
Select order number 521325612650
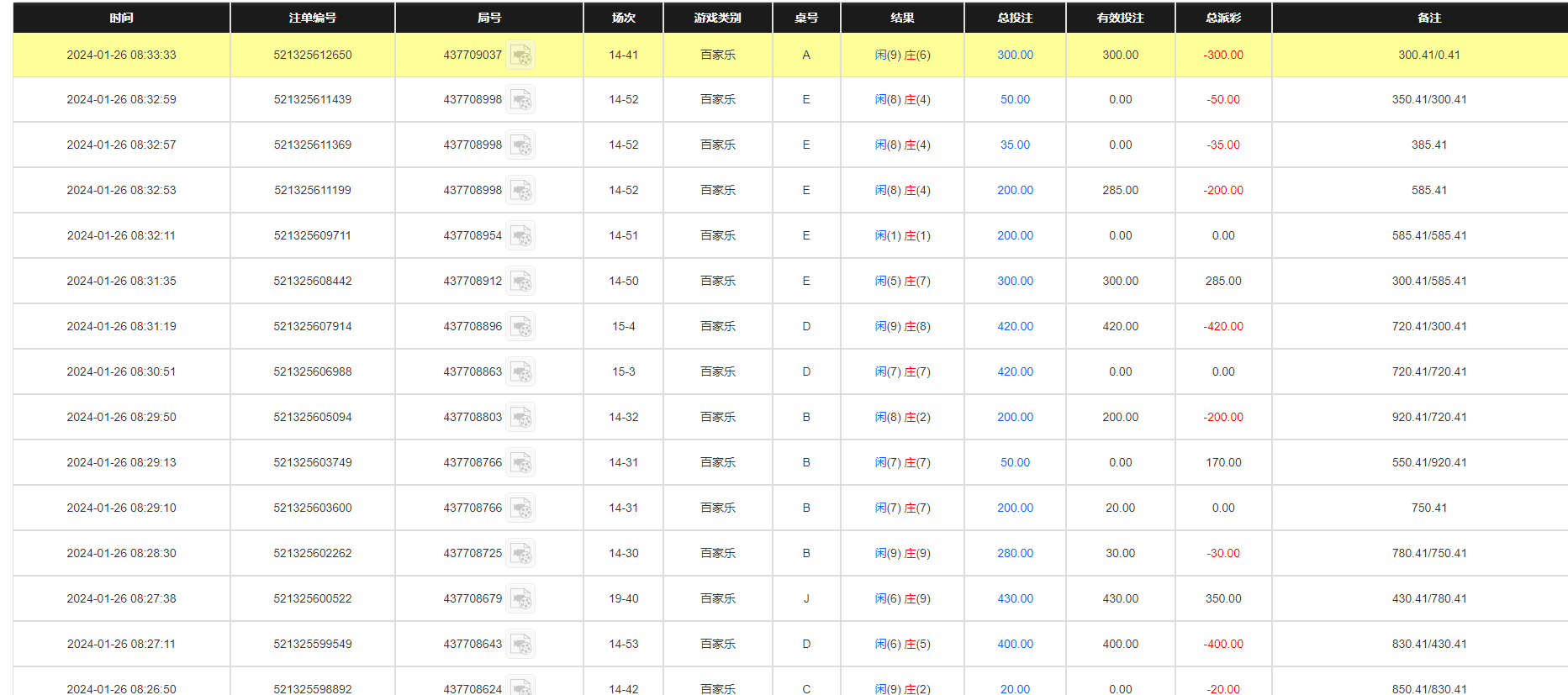pyautogui.click(x=313, y=55)
